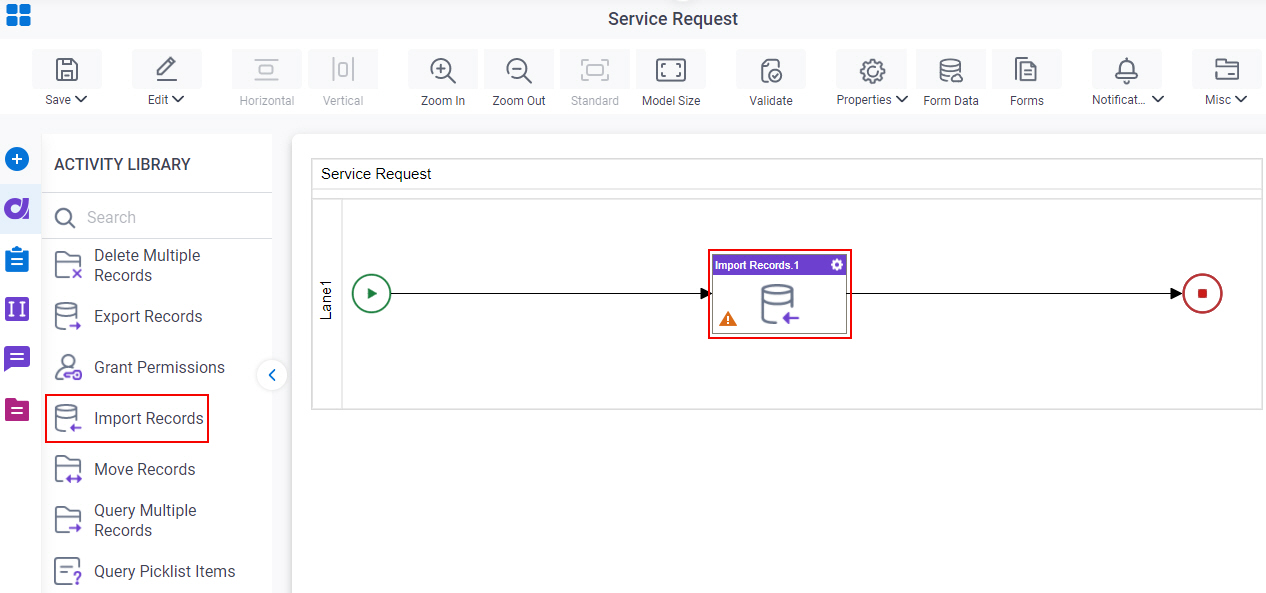This screenshot has height=593, width=1266.
Task: Select the blue clipboard sidebar tab
Action: pyautogui.click(x=17, y=259)
